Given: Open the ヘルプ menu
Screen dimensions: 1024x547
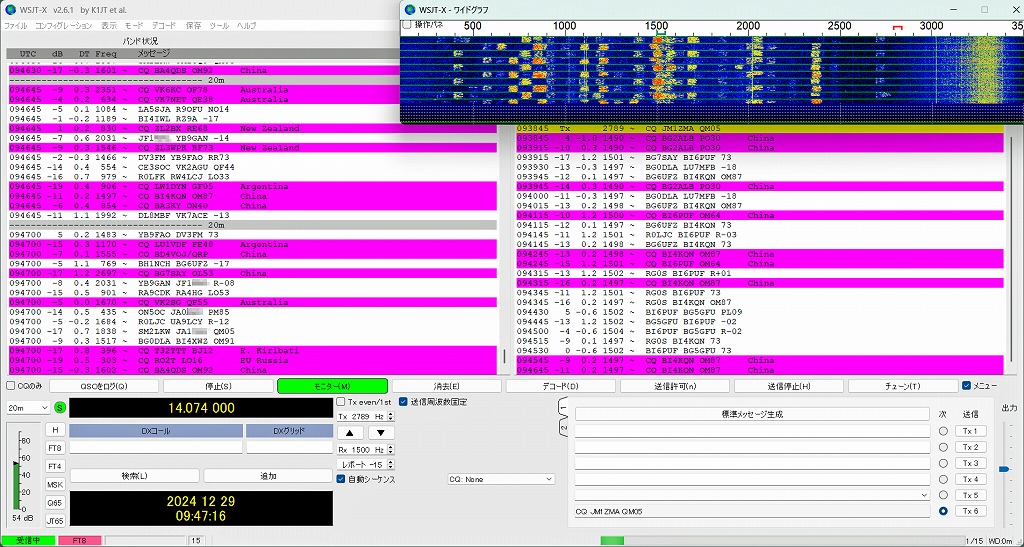Looking at the screenshot, I should click(246, 26).
